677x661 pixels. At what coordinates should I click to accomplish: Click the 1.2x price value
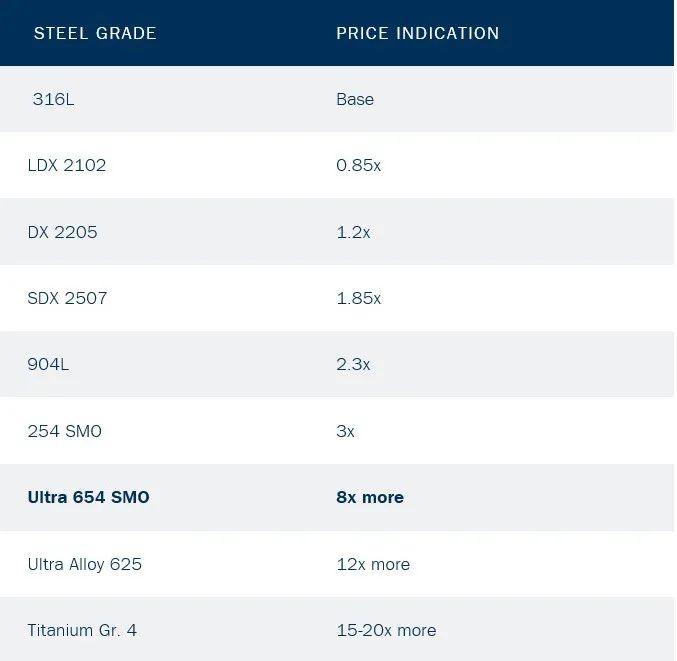click(353, 232)
